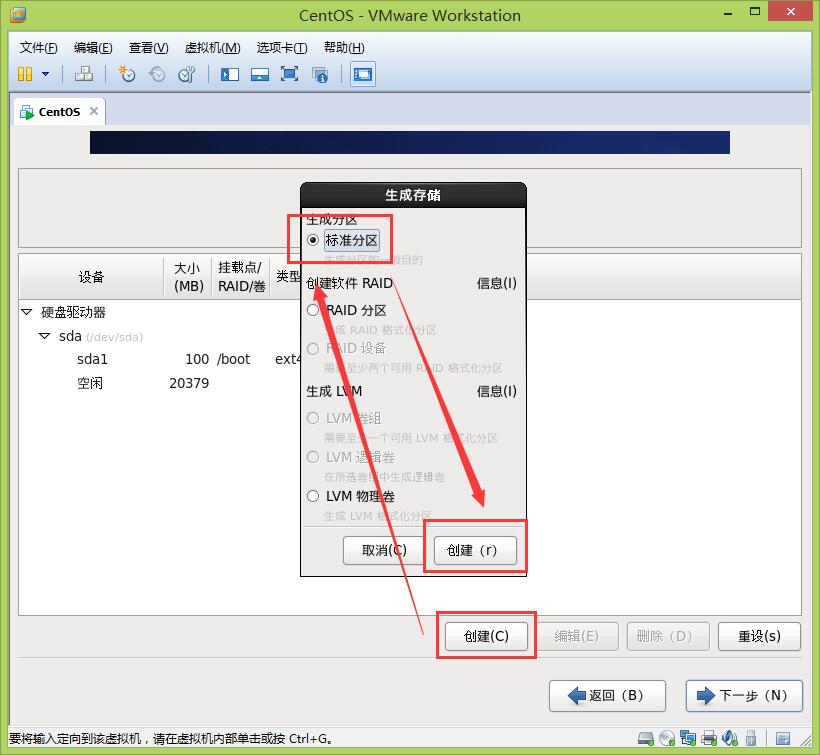The image size is (820, 755).
Task: Open the power options dropdown arrow
Action: tap(45, 74)
